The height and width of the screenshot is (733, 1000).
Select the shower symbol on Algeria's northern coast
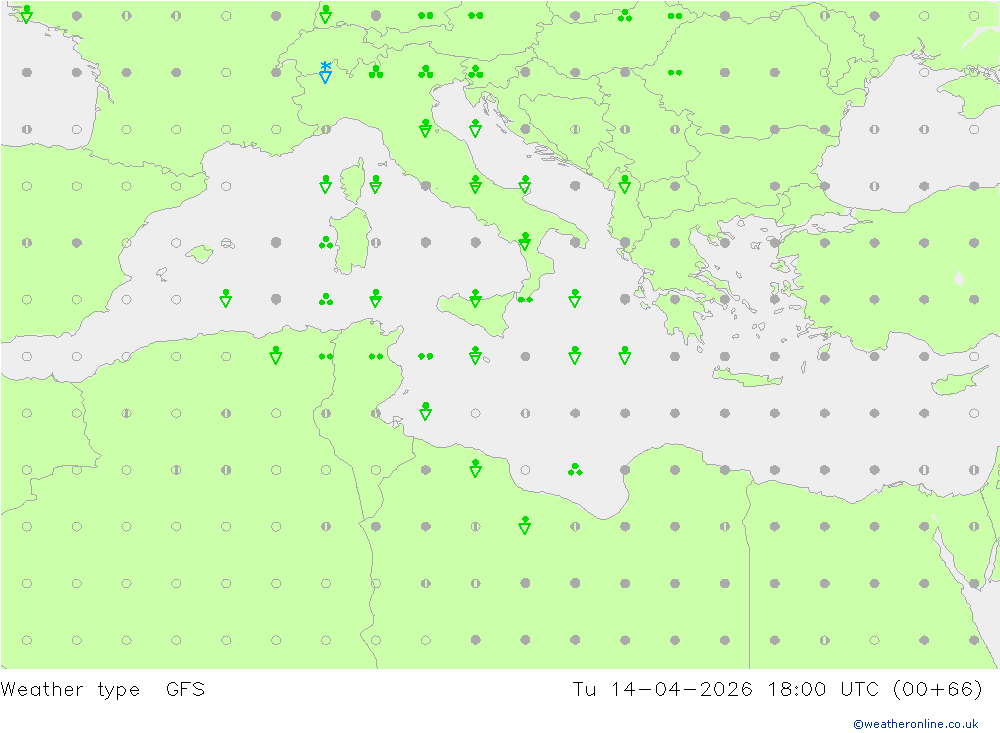[276, 355]
